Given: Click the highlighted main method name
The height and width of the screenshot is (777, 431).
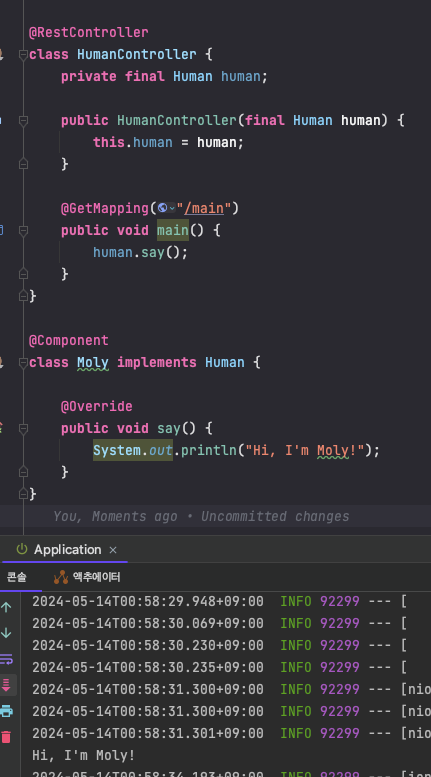Looking at the screenshot, I should [x=173, y=230].
